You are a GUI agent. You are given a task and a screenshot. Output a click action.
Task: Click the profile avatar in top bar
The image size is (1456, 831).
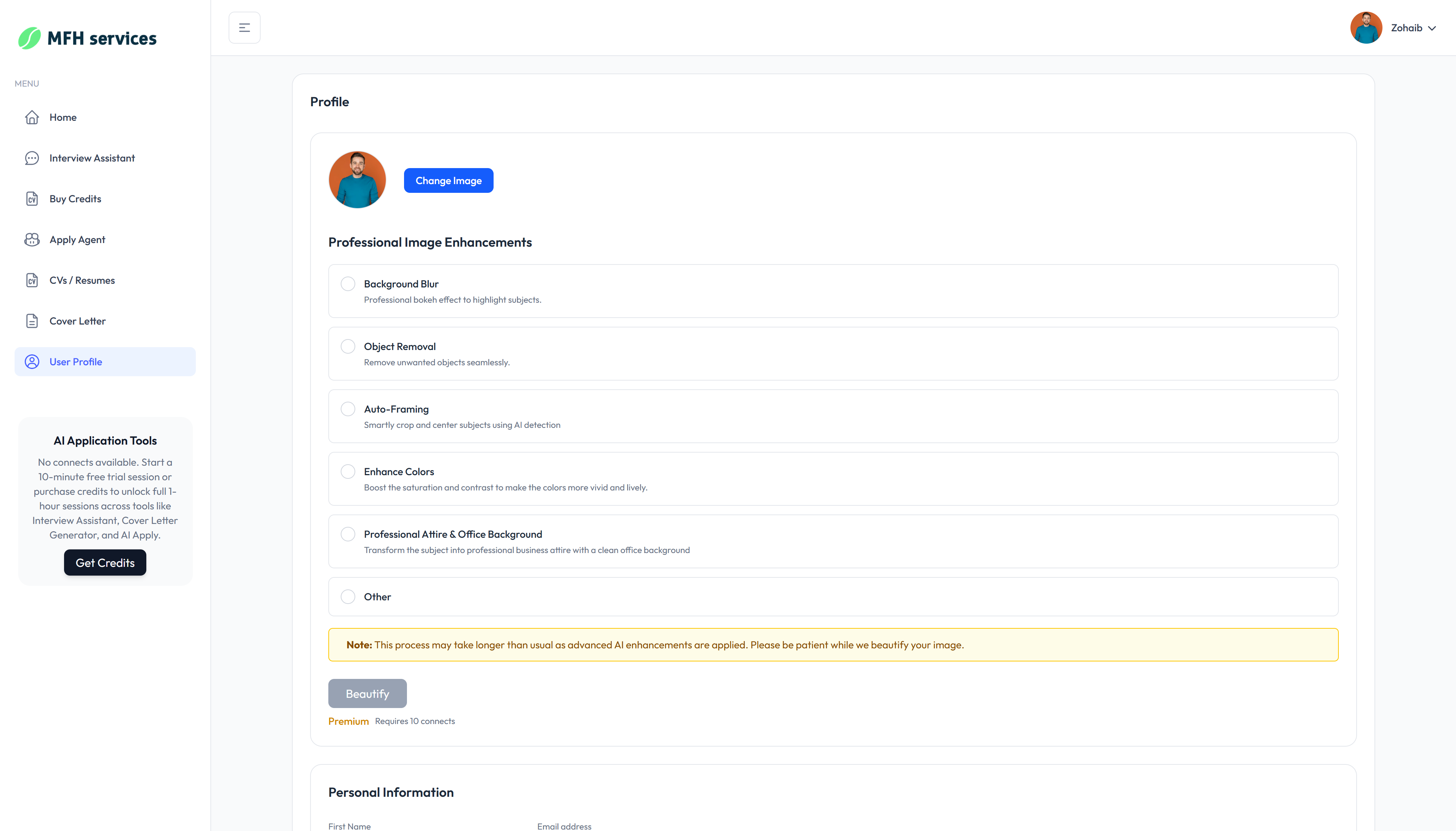pyautogui.click(x=1366, y=27)
